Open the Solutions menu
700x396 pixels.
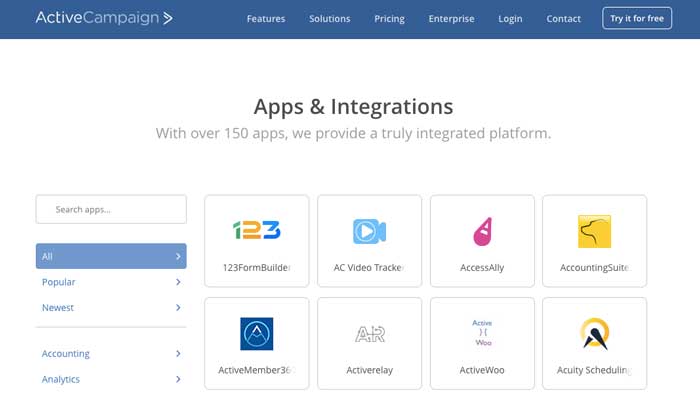click(330, 19)
